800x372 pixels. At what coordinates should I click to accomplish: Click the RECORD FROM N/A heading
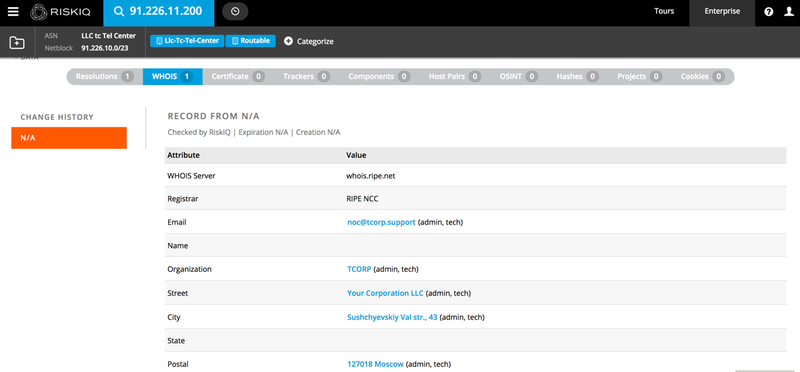coord(213,116)
